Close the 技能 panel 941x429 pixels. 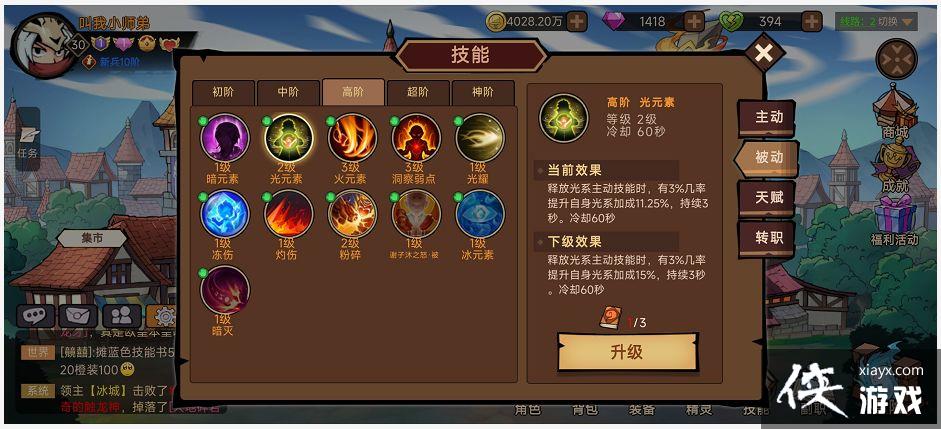[764, 54]
